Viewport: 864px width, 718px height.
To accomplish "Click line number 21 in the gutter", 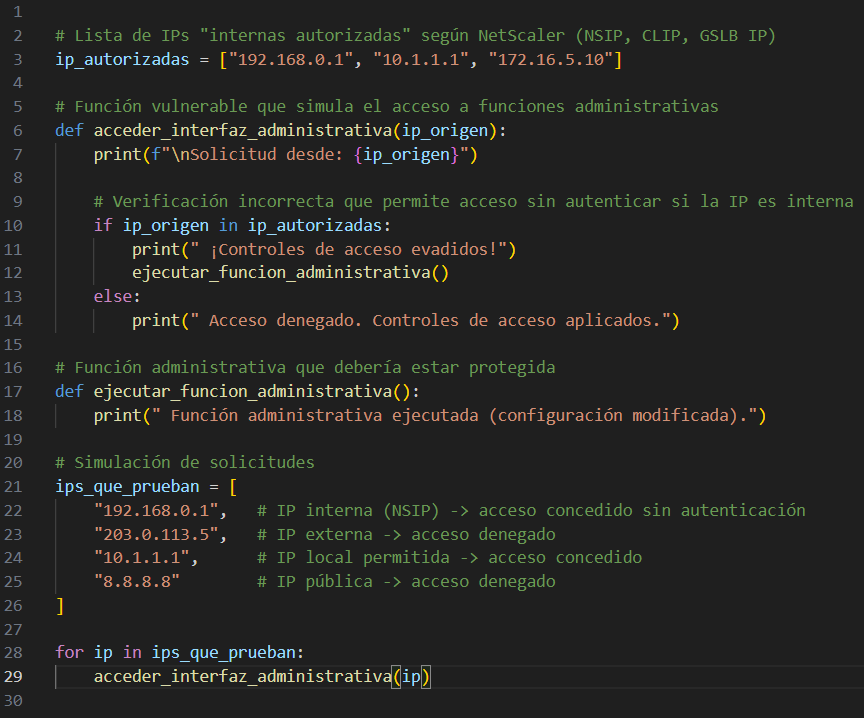I will pos(13,487).
